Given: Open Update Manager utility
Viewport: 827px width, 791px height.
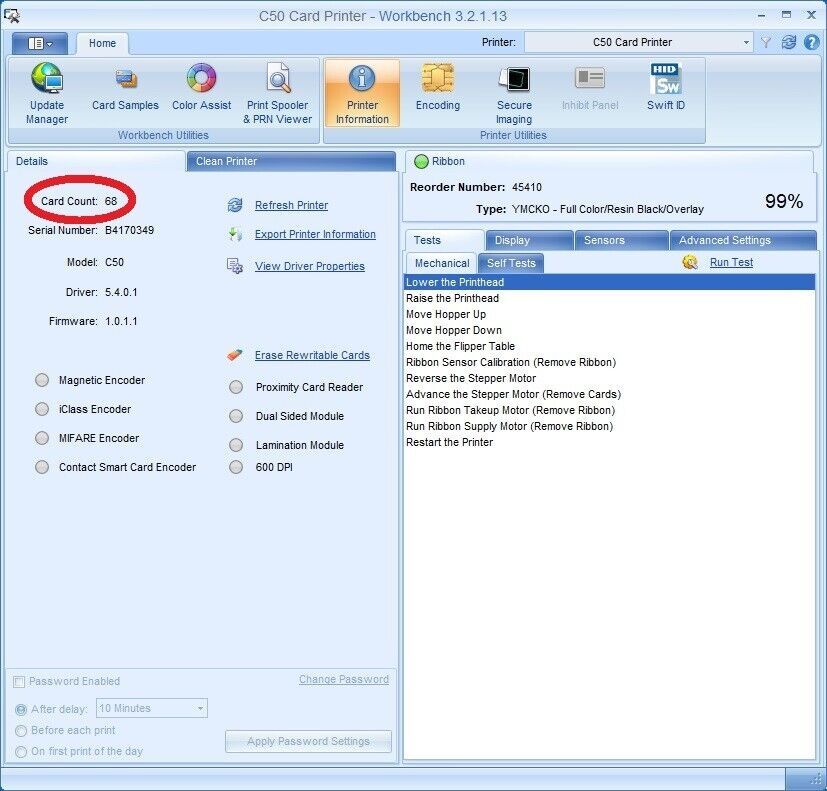Looking at the screenshot, I should click(47, 94).
